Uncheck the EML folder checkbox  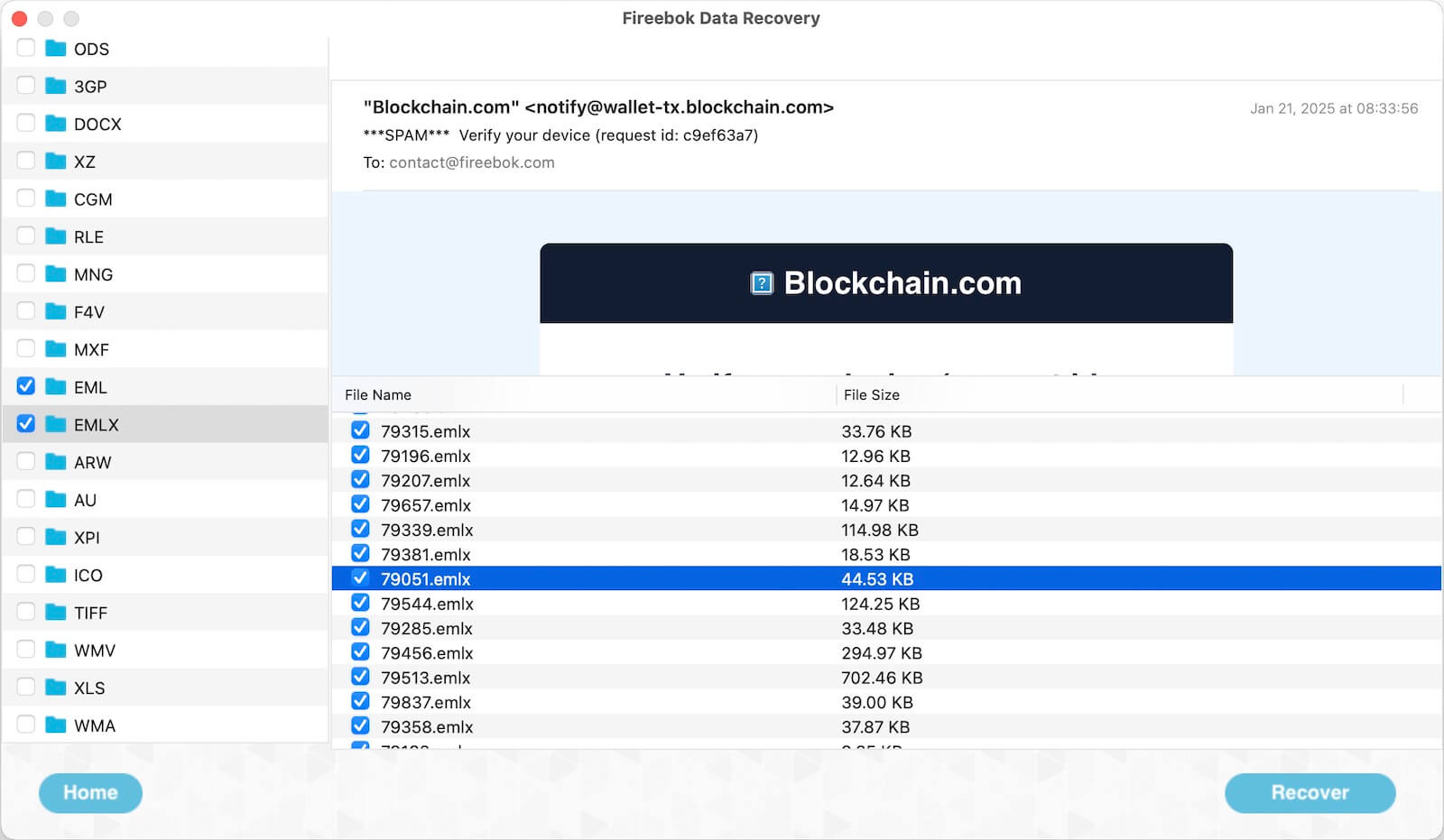26,386
